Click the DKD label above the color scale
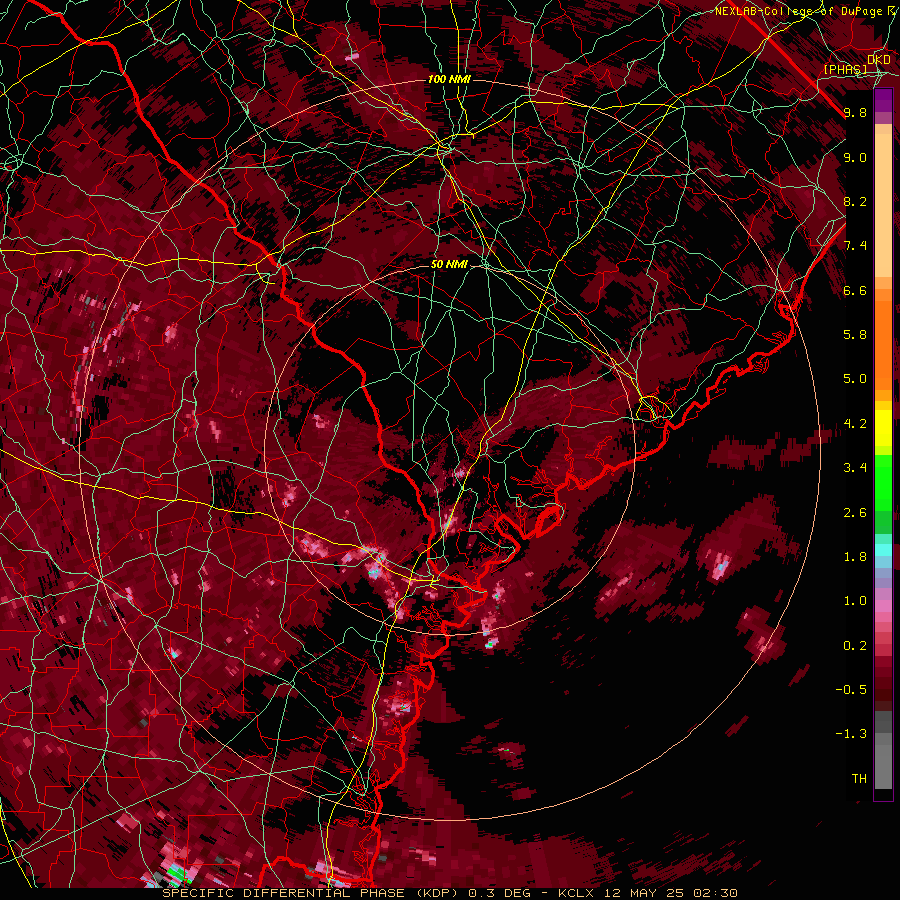 879,60
